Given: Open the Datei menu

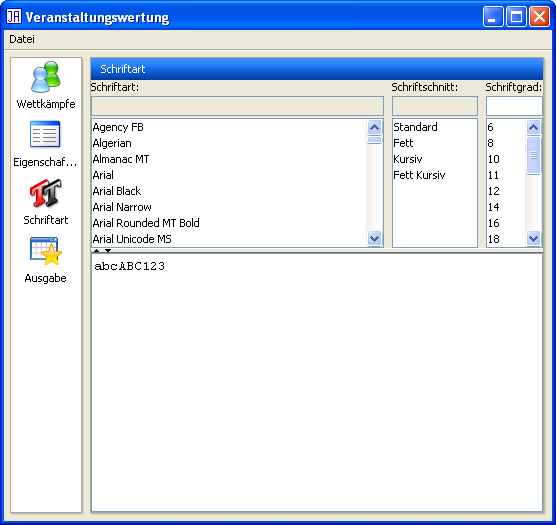Looking at the screenshot, I should point(22,39).
